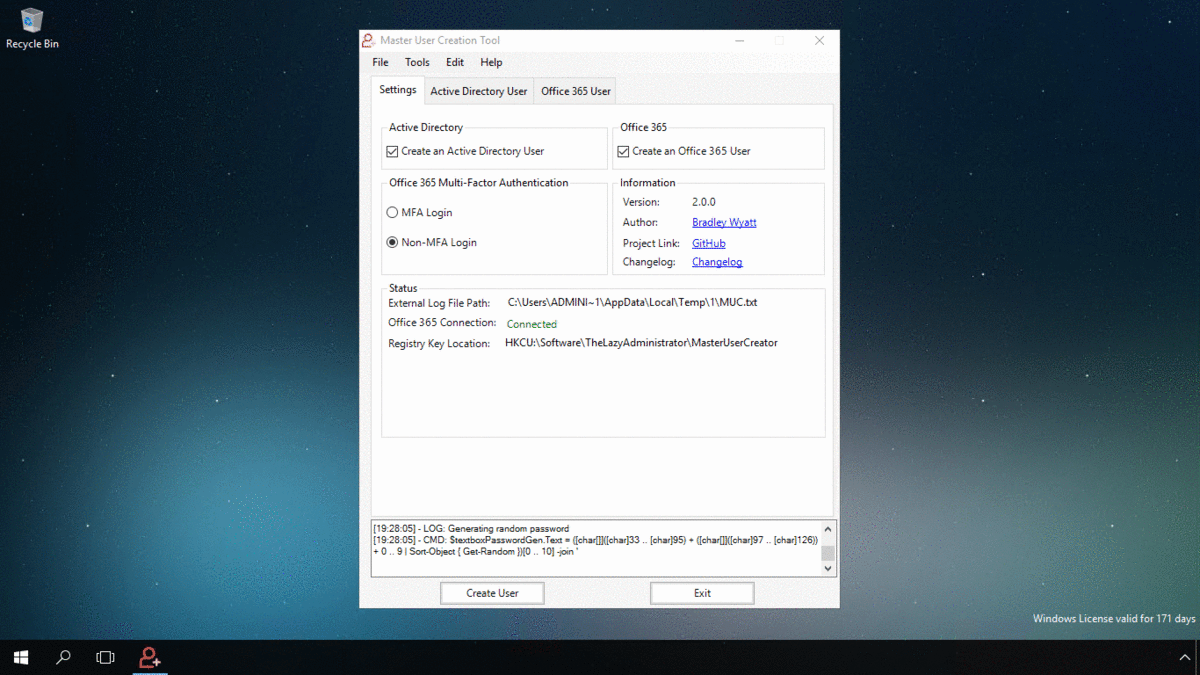
Task: Show hidden system tray icons chevron
Action: pos(1185,658)
